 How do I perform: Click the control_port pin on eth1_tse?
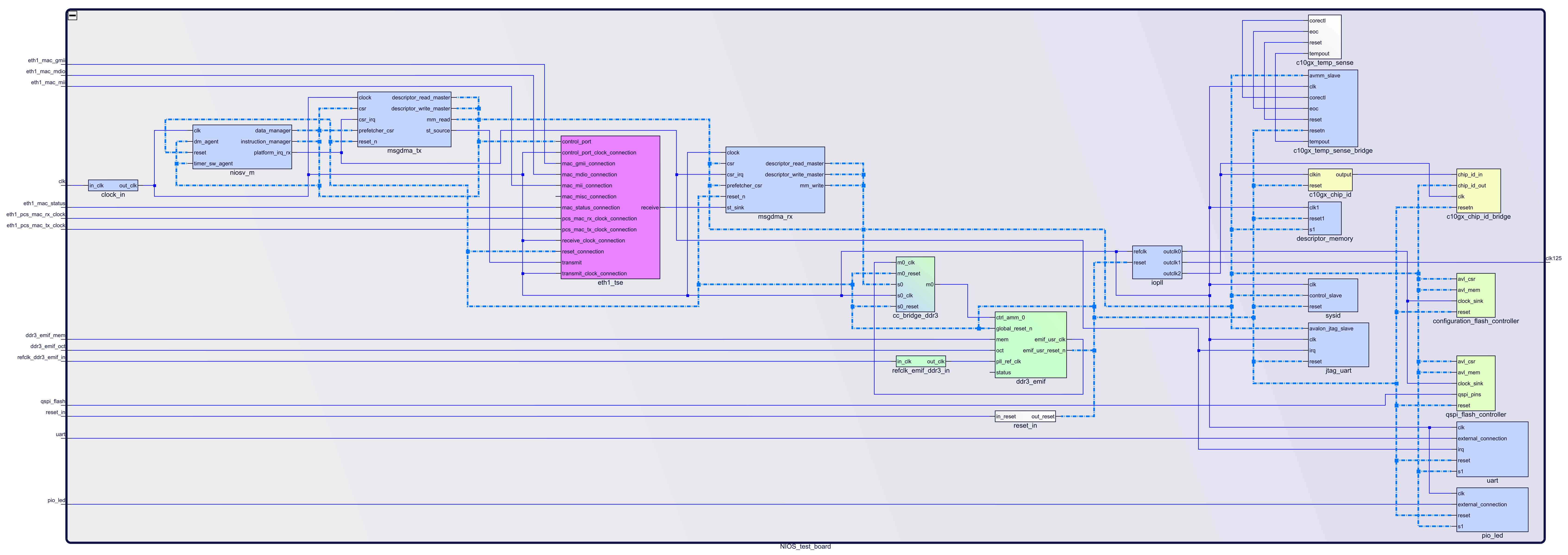click(x=576, y=141)
